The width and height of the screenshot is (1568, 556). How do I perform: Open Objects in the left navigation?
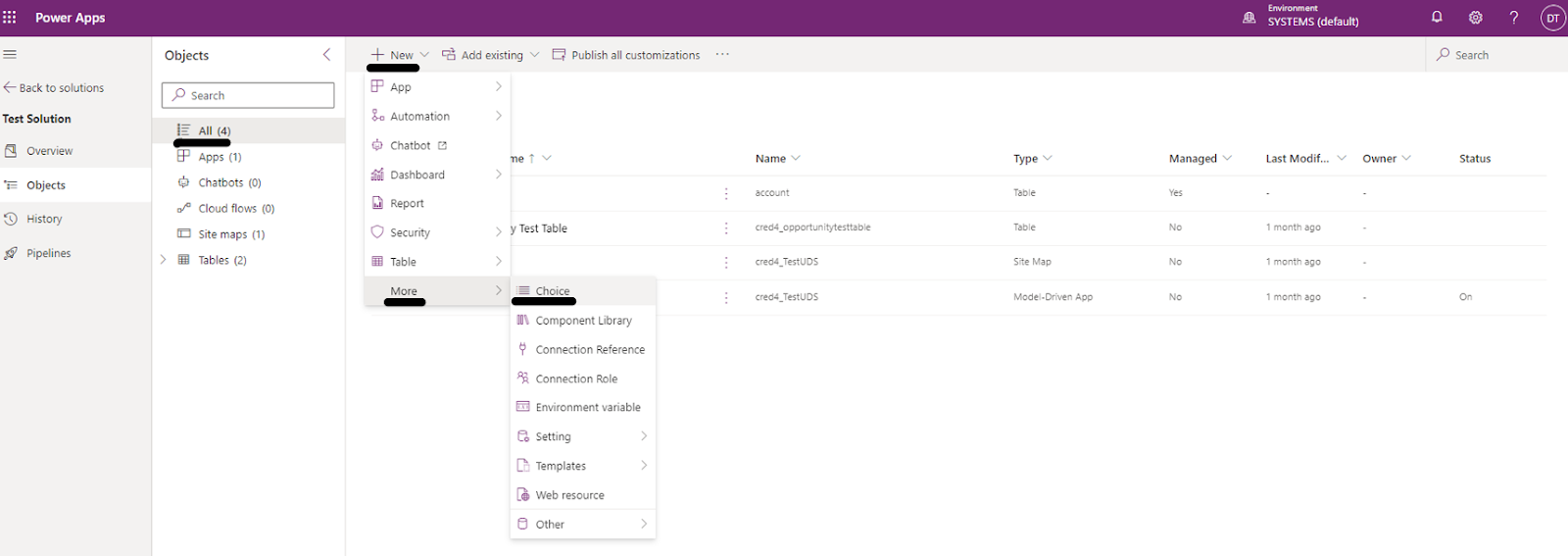[75, 185]
